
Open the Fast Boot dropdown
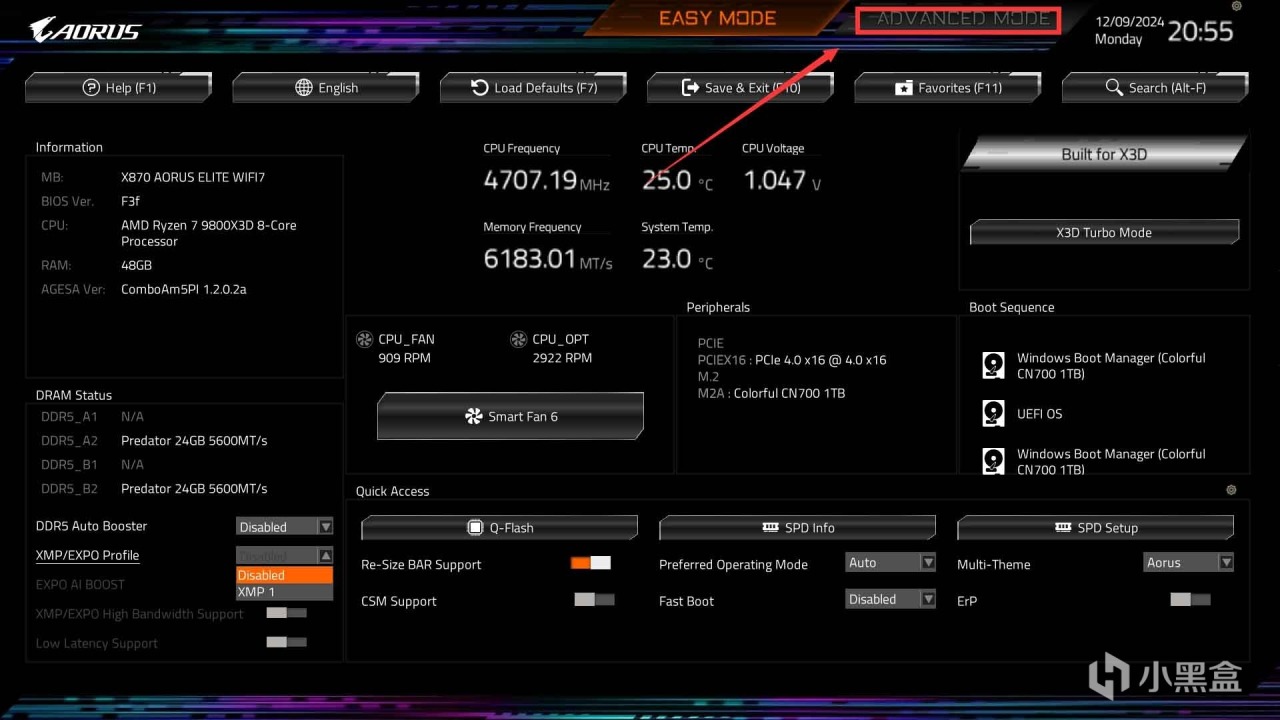(891, 599)
